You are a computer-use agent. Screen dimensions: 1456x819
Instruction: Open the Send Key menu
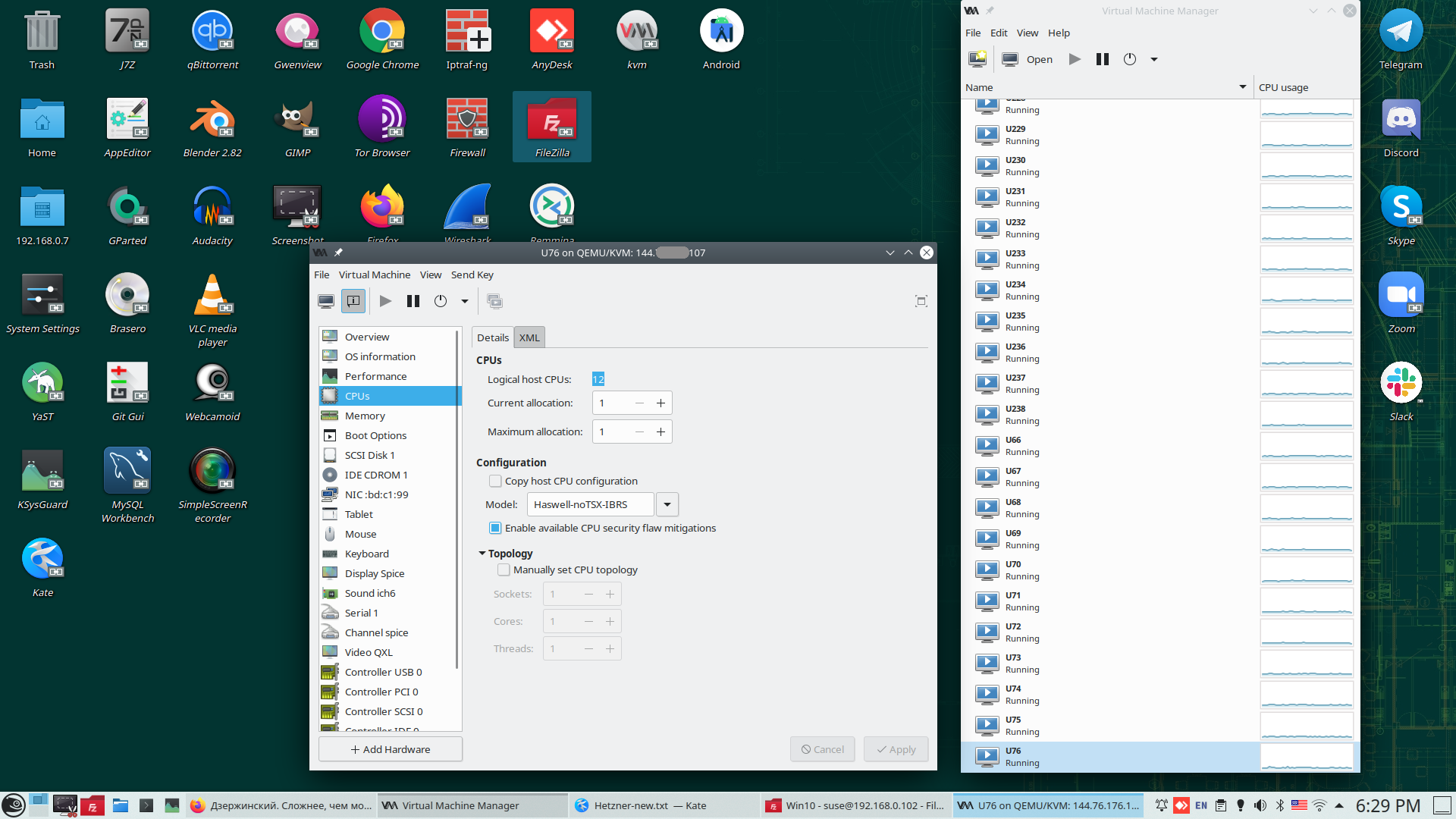pyautogui.click(x=472, y=275)
